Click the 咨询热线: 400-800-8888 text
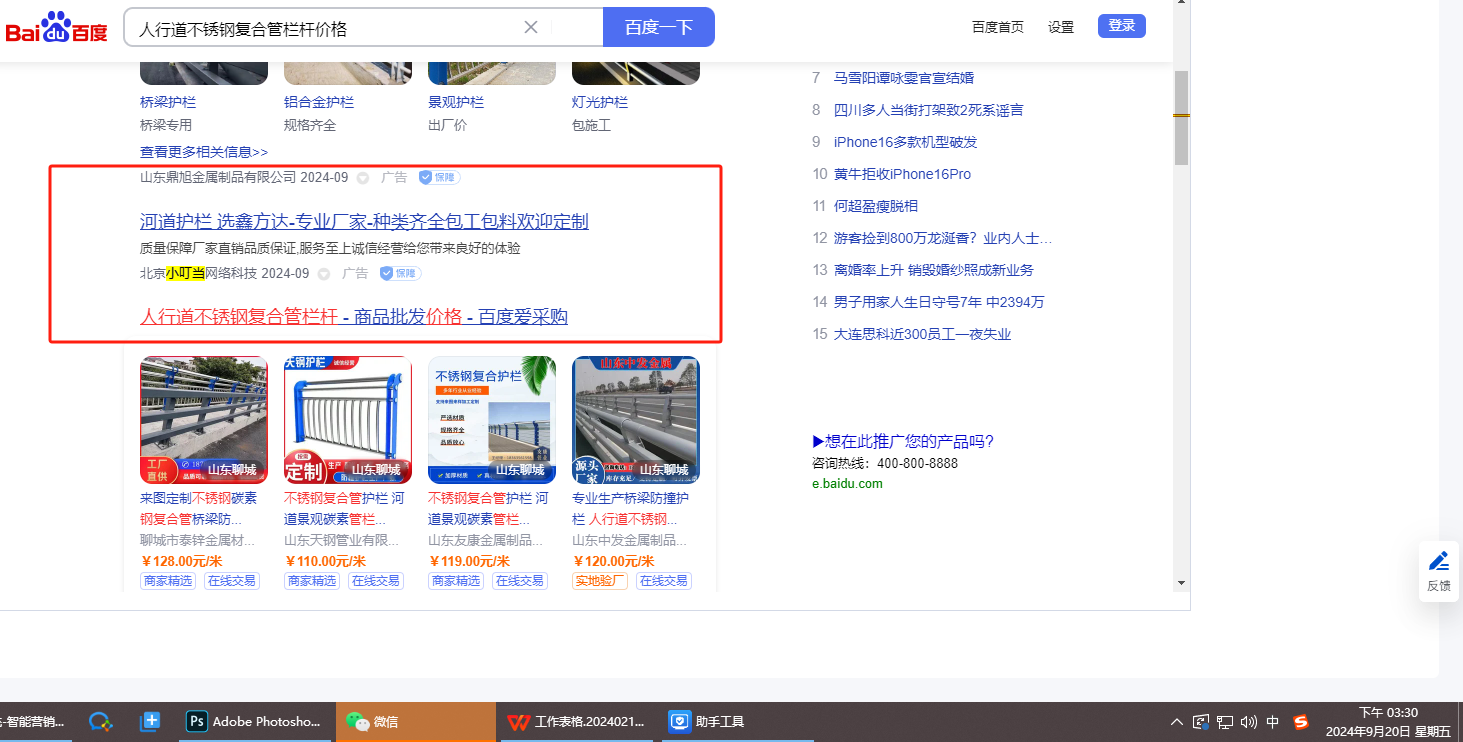The height and width of the screenshot is (742, 1463). click(x=885, y=464)
